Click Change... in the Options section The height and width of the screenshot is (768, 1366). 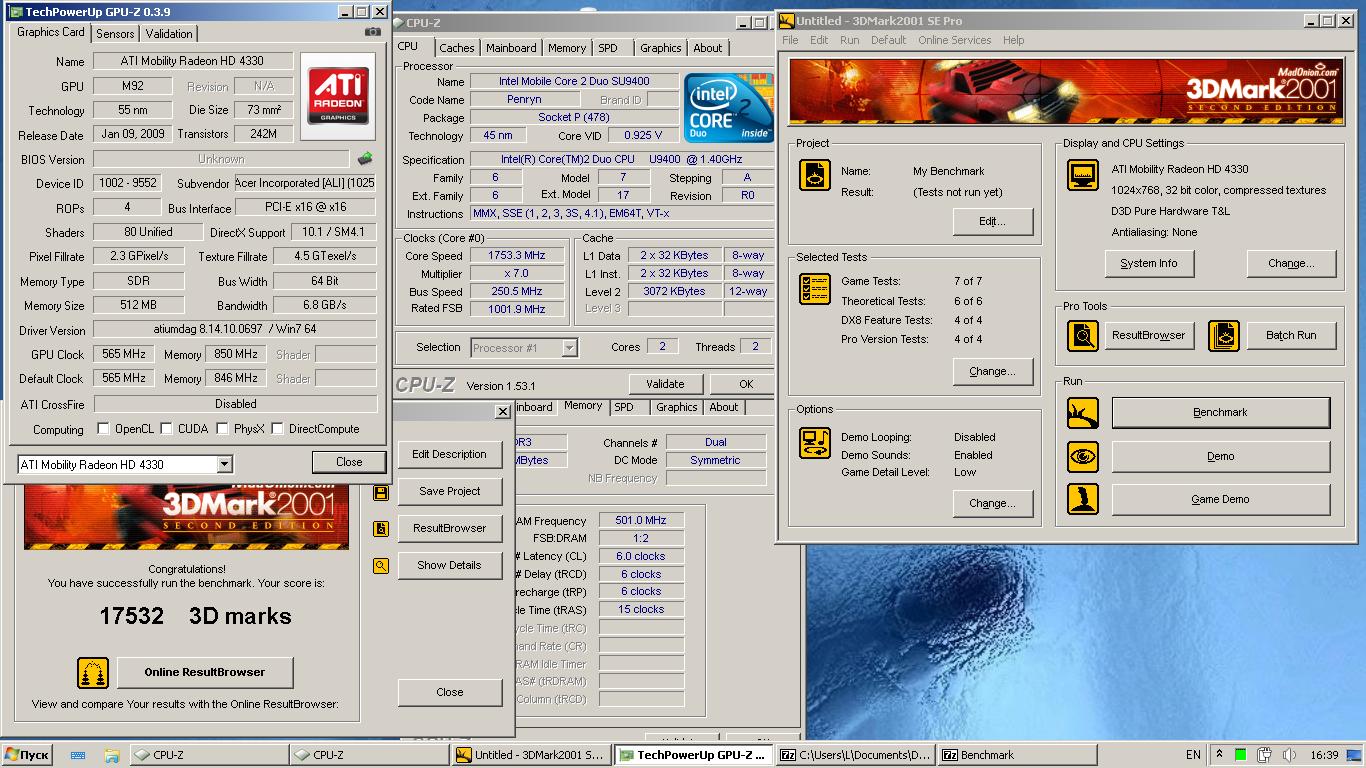(x=992, y=504)
